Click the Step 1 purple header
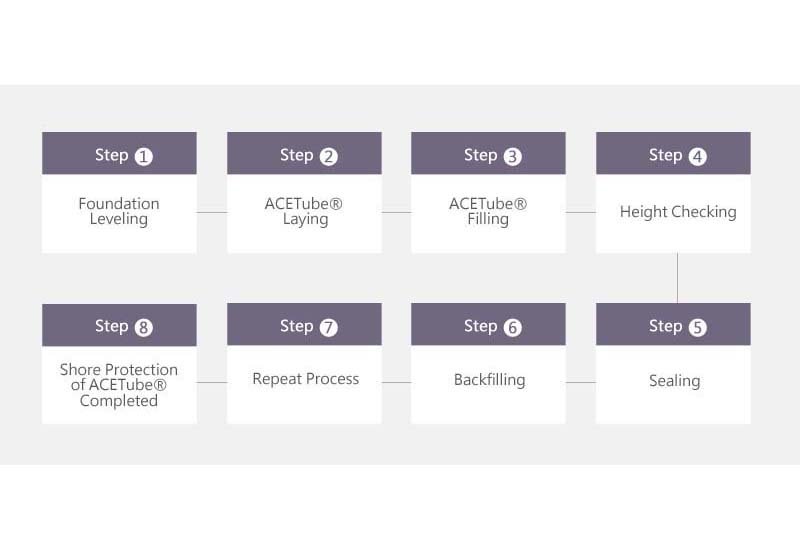 coord(119,154)
